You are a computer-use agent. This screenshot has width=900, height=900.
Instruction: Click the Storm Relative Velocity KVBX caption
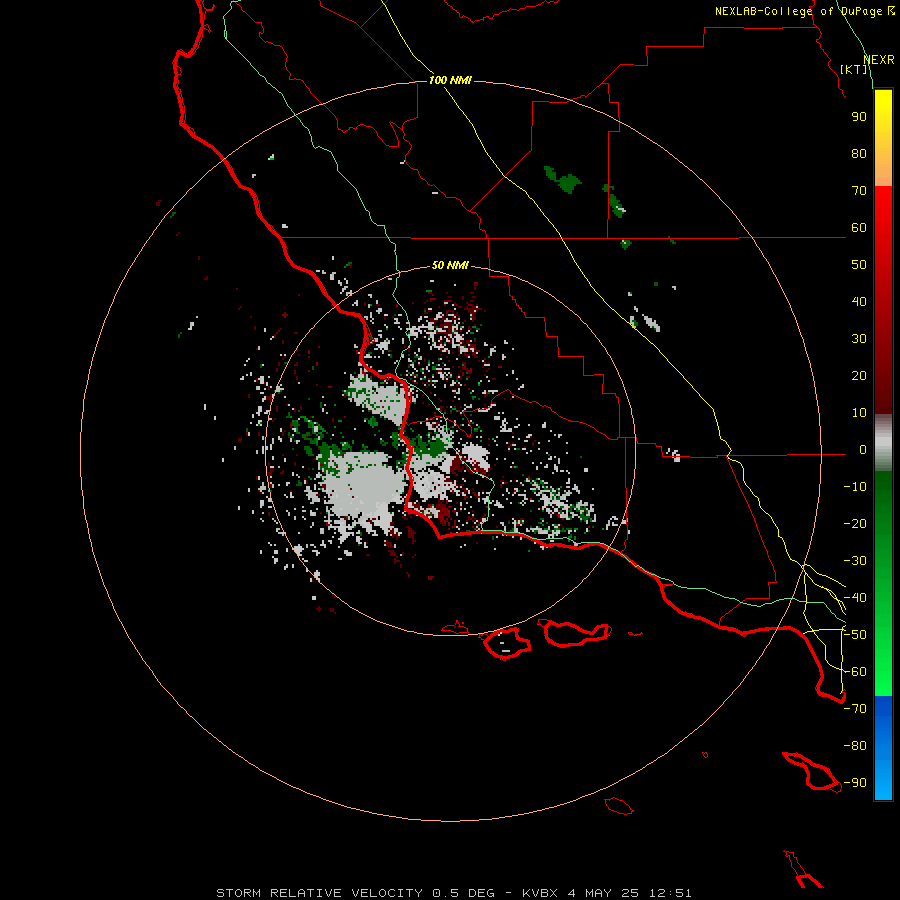click(453, 893)
